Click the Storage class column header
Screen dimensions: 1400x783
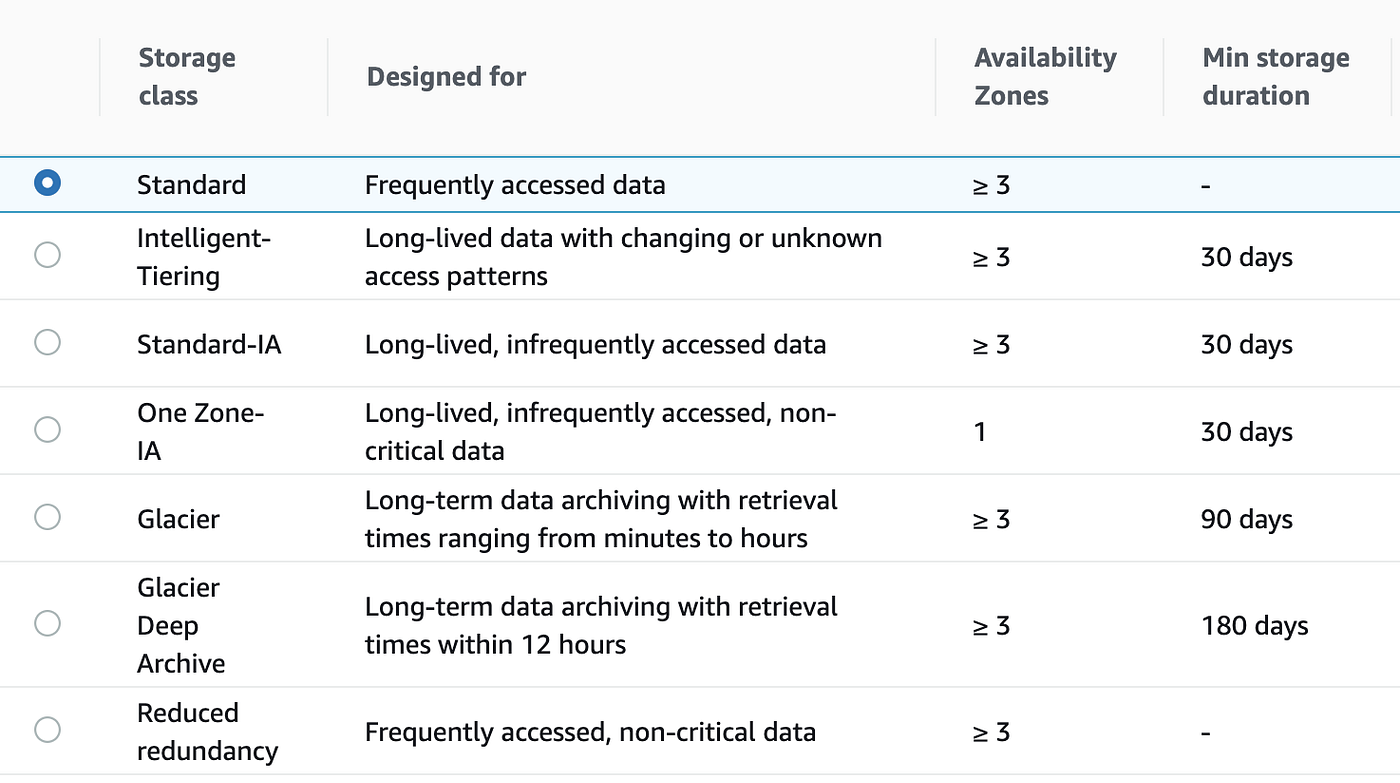(187, 77)
